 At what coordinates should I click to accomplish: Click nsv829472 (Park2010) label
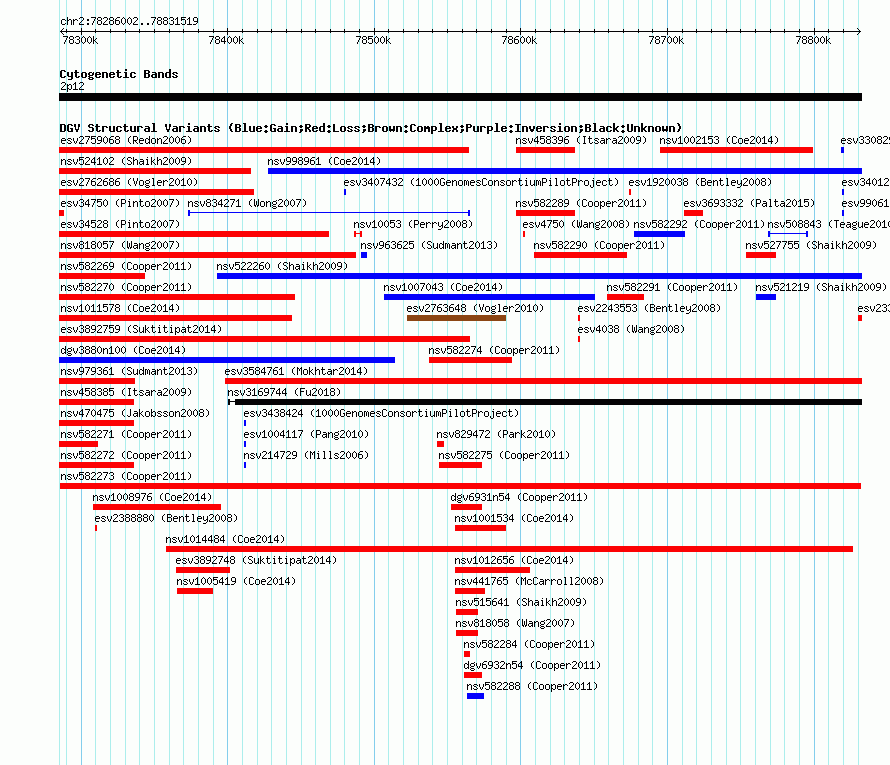point(496,434)
